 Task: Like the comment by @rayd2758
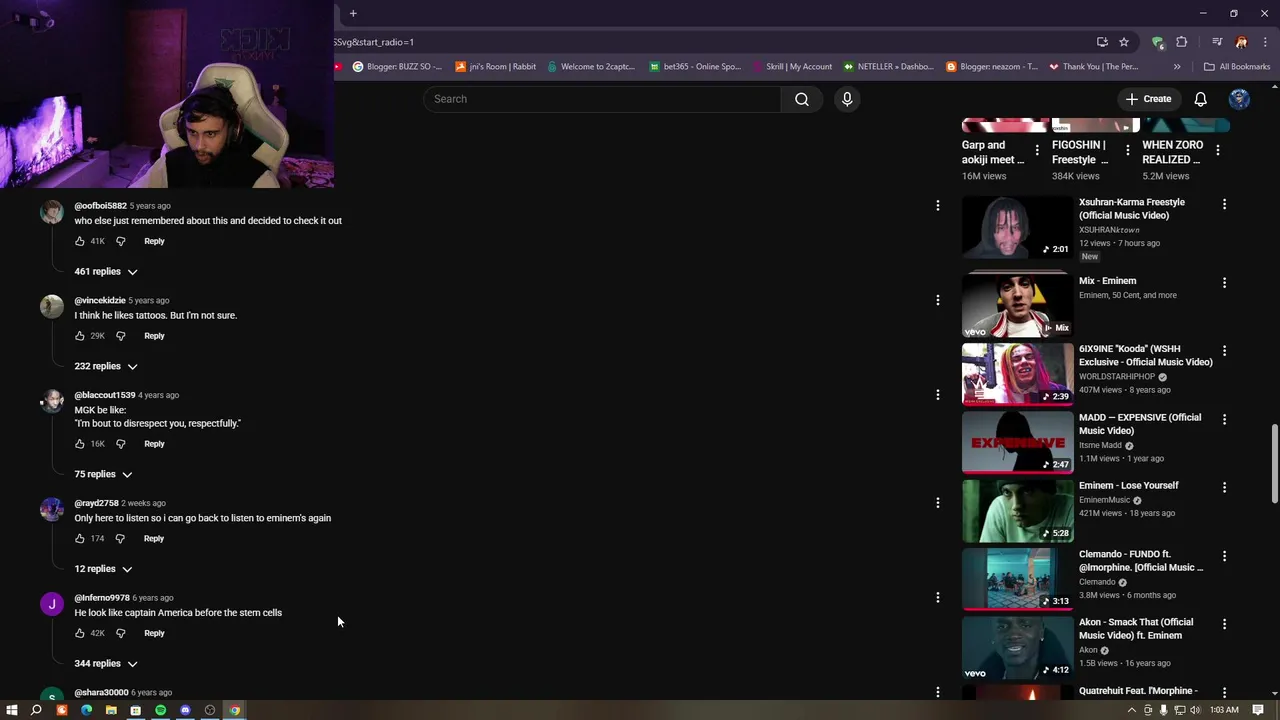(x=80, y=539)
